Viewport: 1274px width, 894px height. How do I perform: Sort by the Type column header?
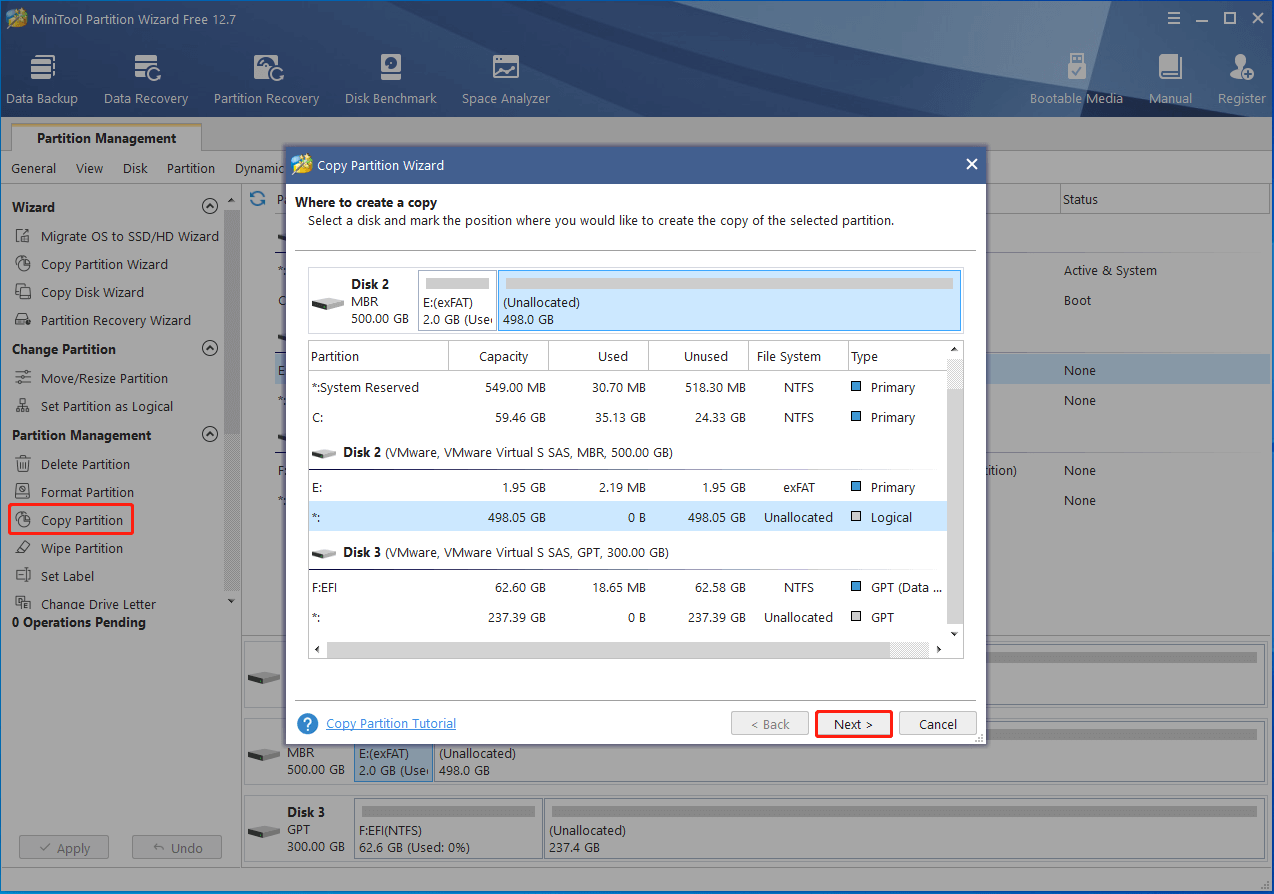(896, 357)
